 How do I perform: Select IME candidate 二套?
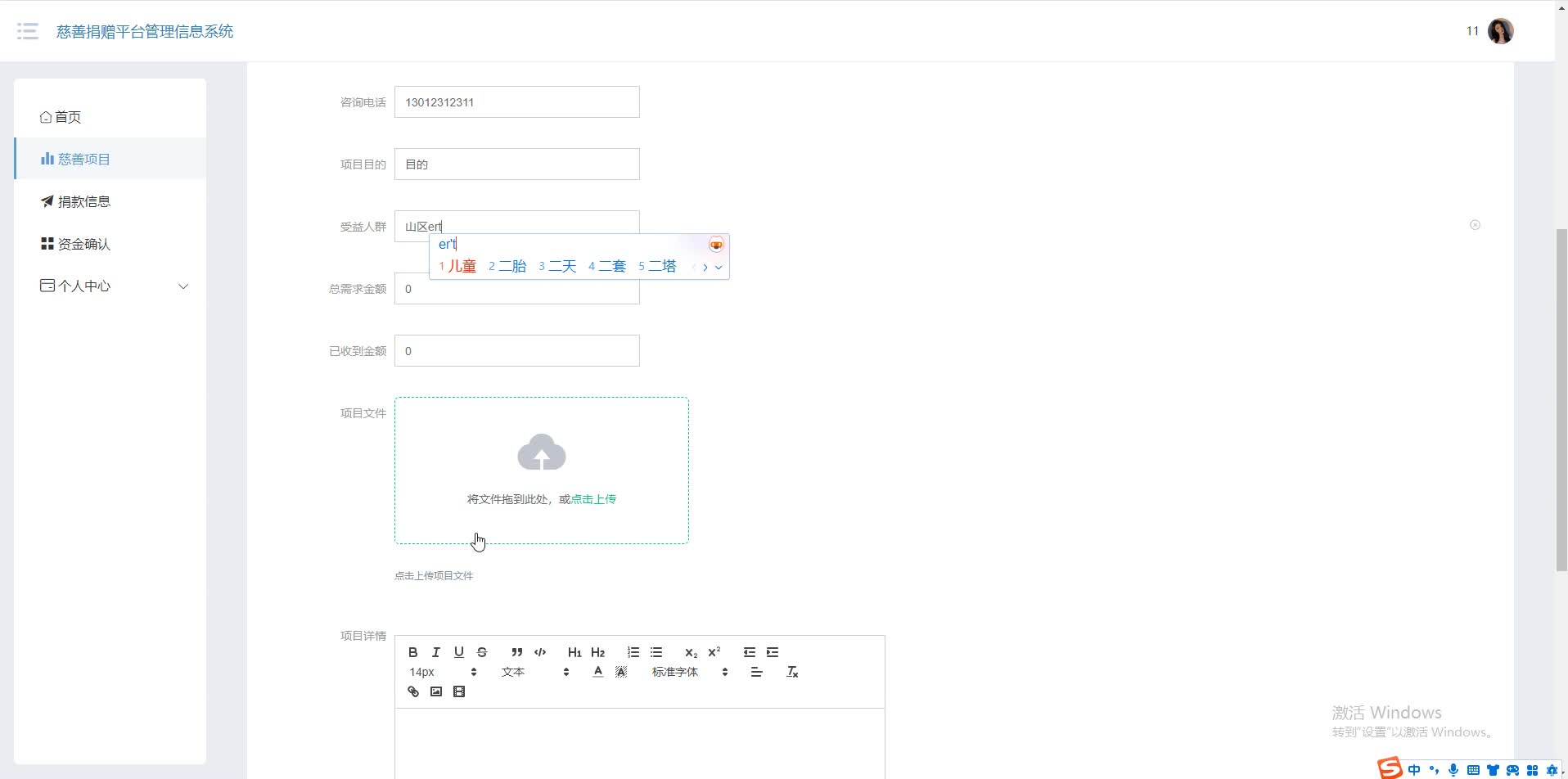(x=607, y=266)
